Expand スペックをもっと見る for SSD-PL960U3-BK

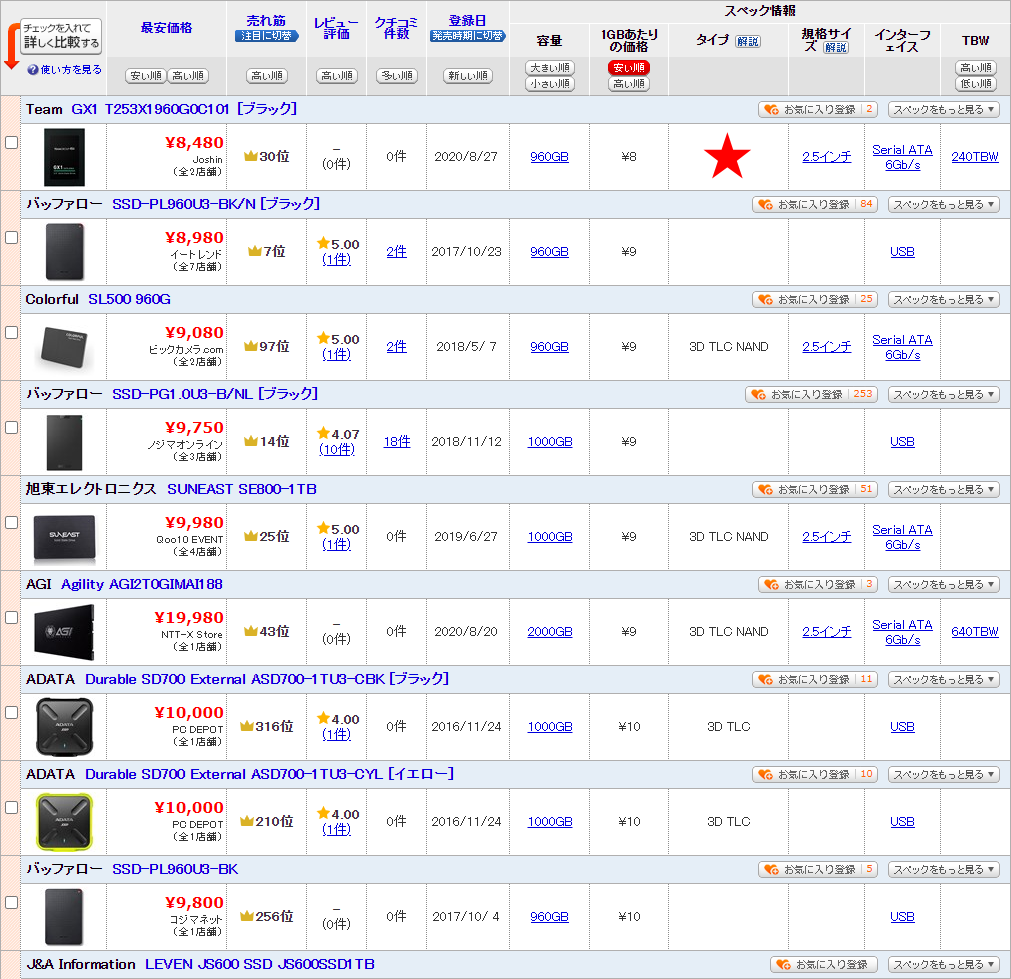point(943,869)
